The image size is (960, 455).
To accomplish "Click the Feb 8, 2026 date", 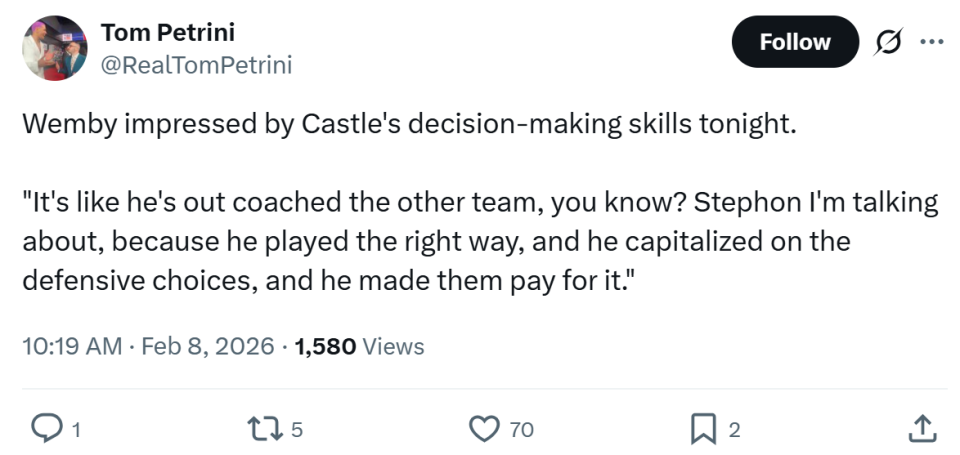I will tap(209, 347).
